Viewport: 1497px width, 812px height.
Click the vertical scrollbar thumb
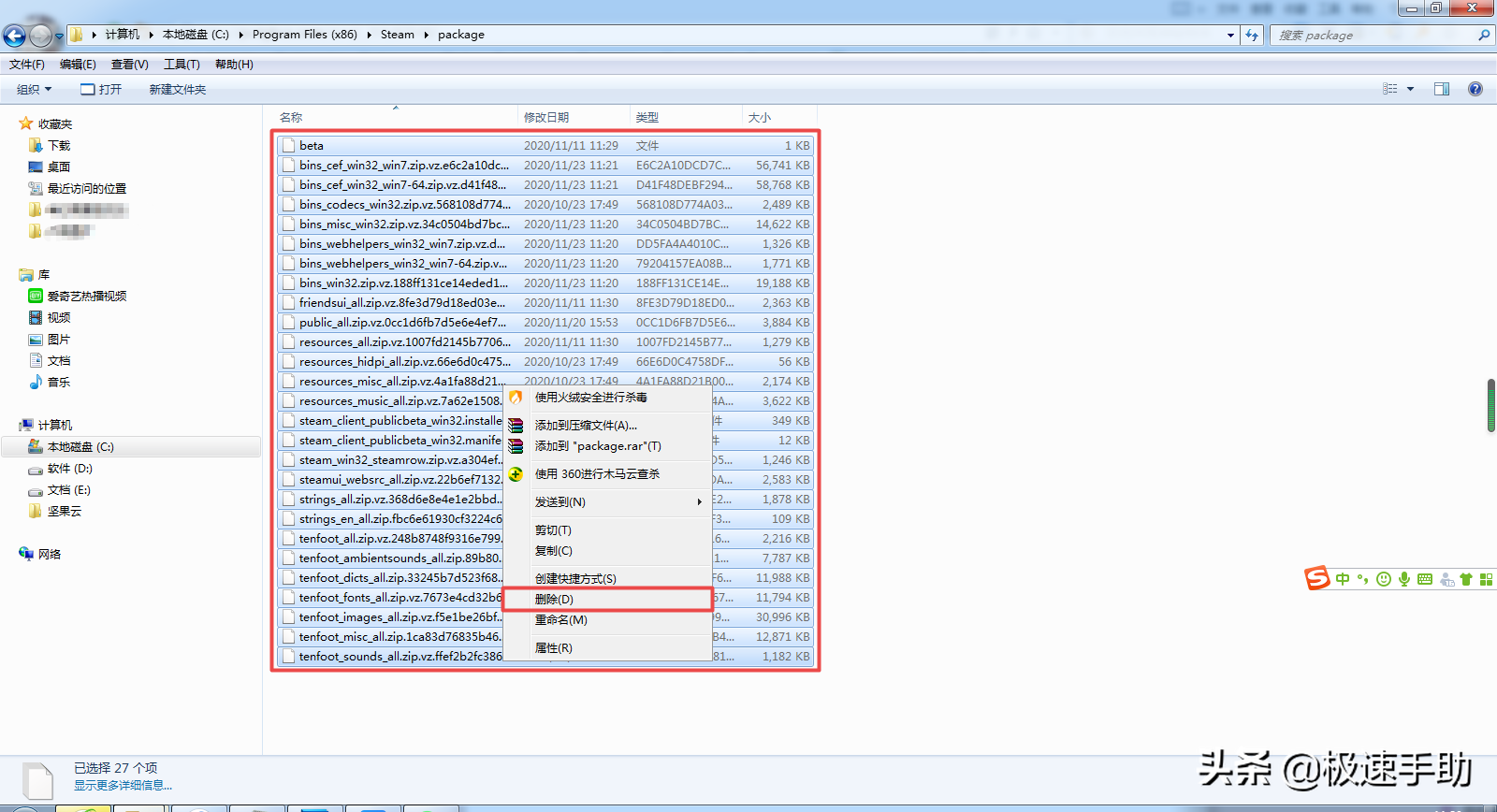coord(1490,405)
